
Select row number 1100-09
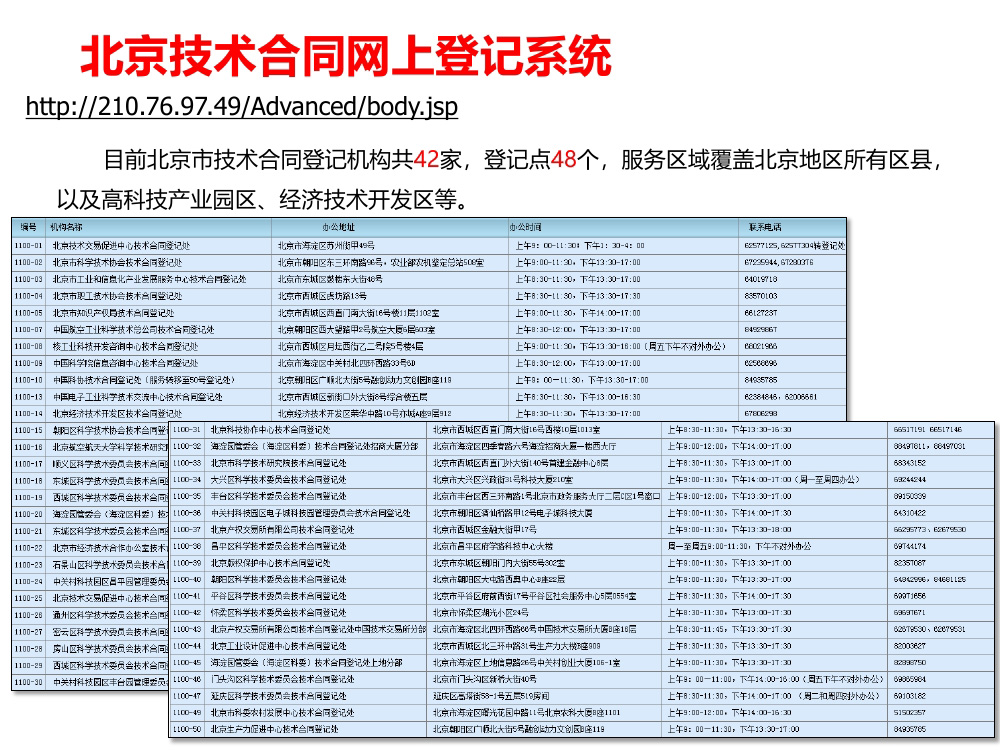click(28, 363)
